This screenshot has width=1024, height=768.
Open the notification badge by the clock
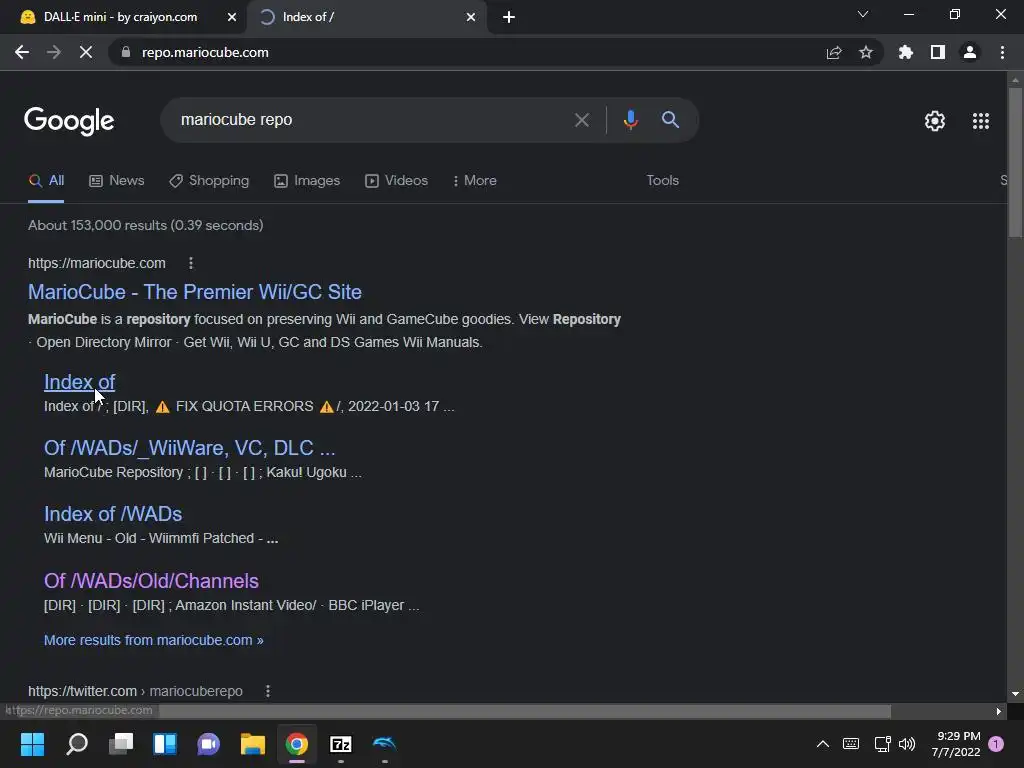click(996, 744)
